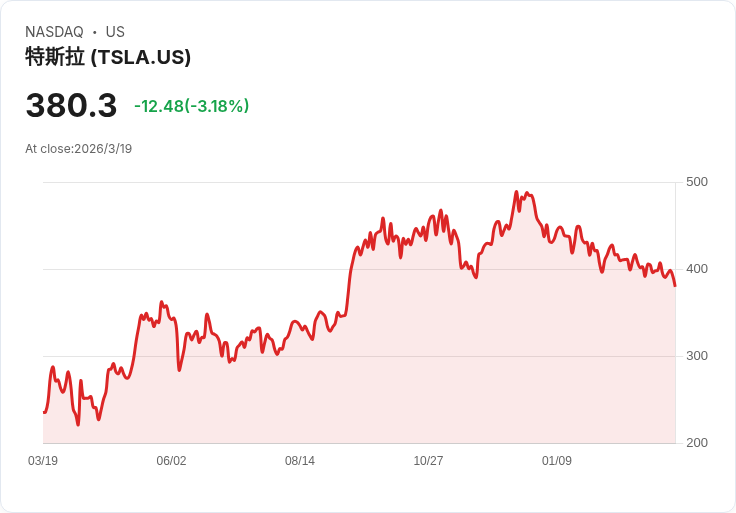Select the 08/14 date on the x-axis
This screenshot has height=513, width=736.
300,461
